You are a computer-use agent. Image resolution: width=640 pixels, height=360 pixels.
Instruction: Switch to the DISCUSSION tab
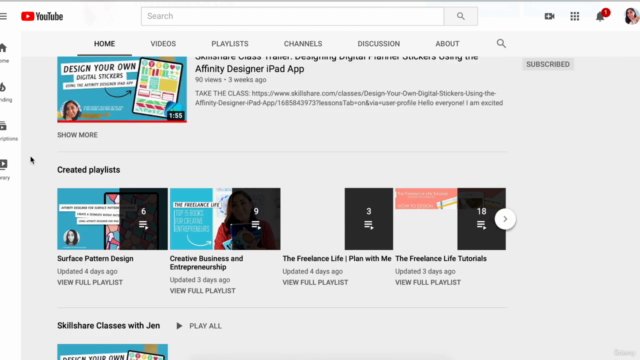coord(379,44)
